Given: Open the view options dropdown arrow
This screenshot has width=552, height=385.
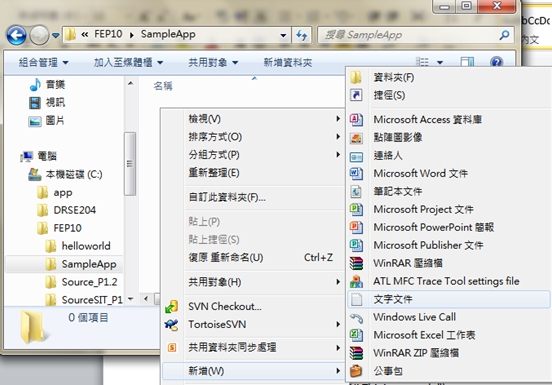Looking at the screenshot, I should 440,63.
